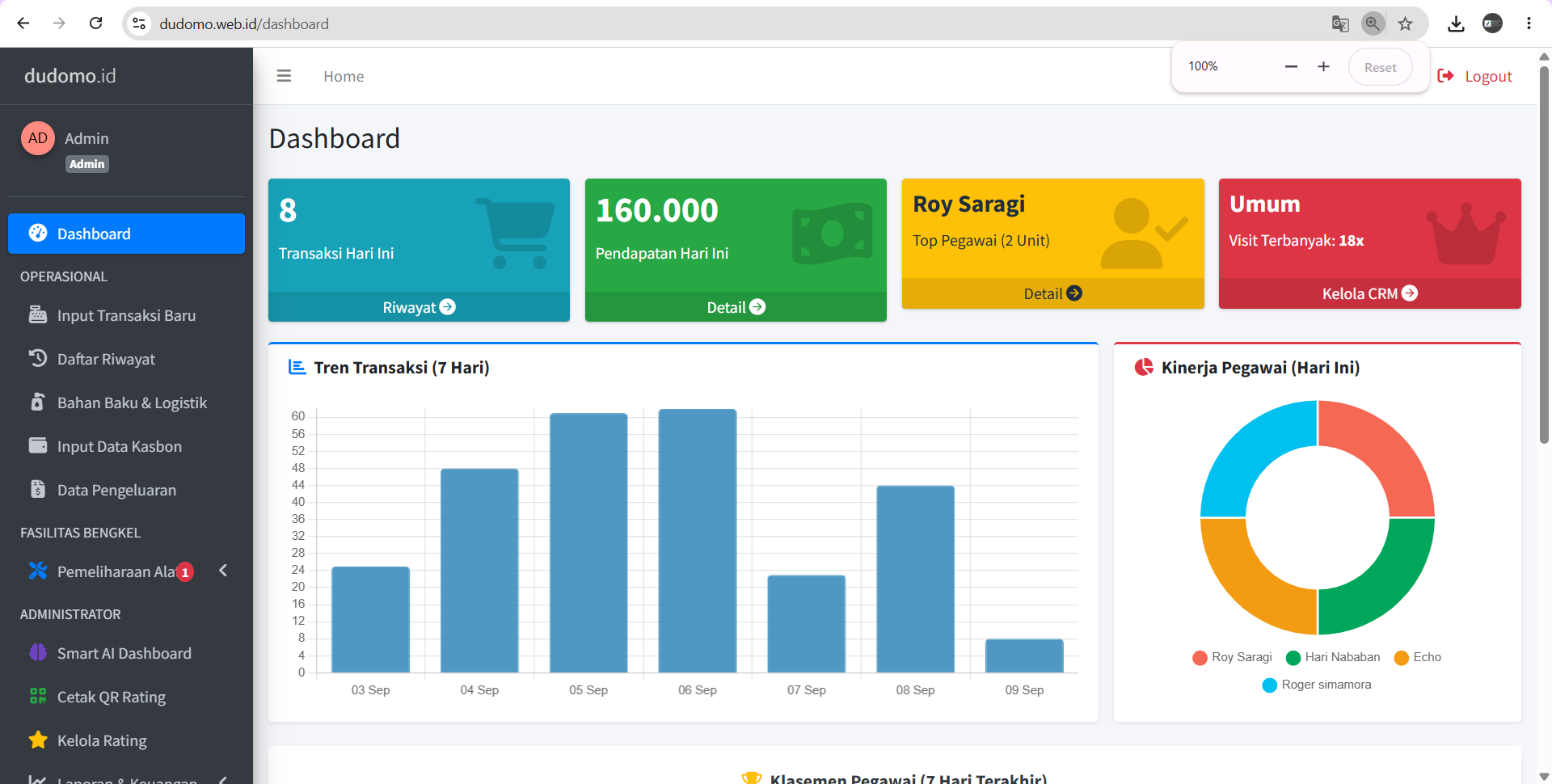
Task: Click the 09 Sep bar in the chart
Action: click(1024, 655)
